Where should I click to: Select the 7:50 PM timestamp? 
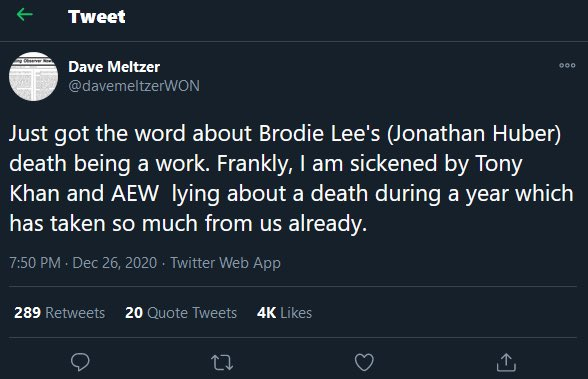click(x=35, y=263)
